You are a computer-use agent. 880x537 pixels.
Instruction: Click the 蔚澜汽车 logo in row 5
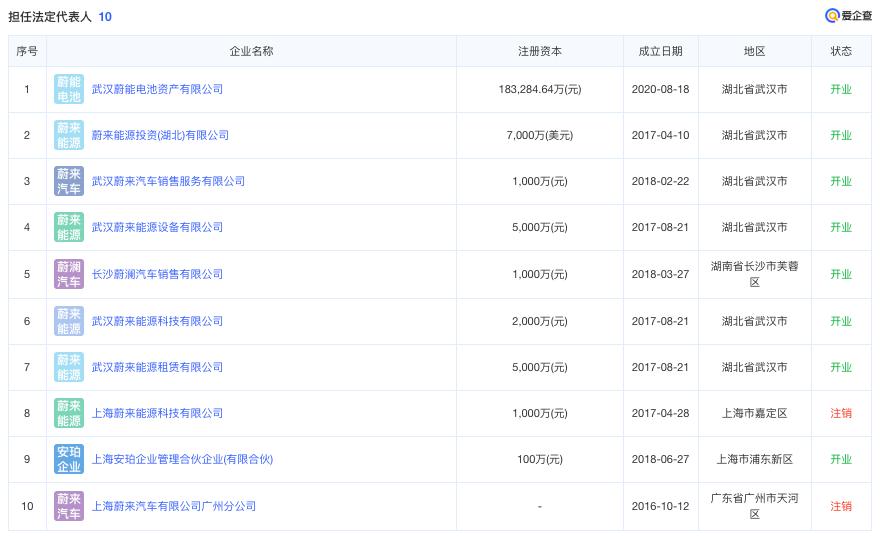(69, 274)
